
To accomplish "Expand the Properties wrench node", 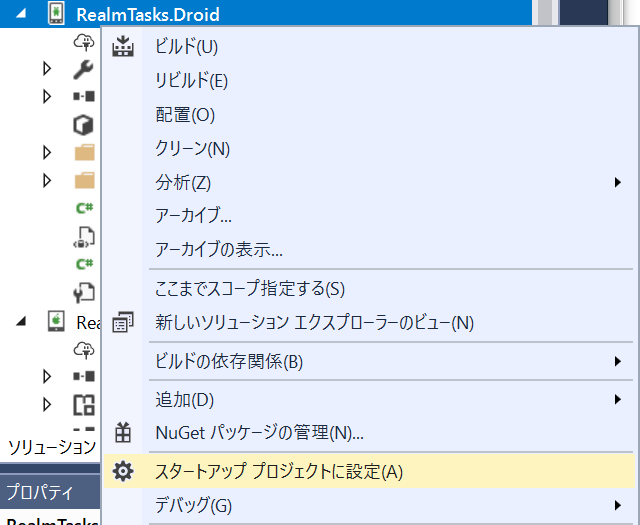I will pos(47,69).
